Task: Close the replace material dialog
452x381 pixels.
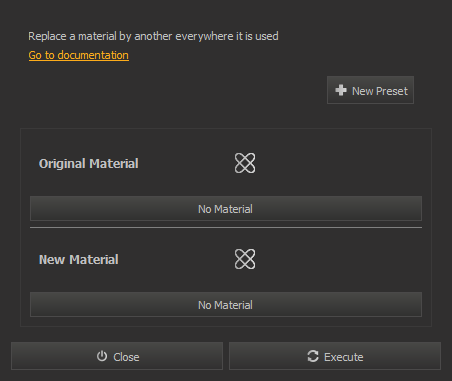Action: (117, 356)
